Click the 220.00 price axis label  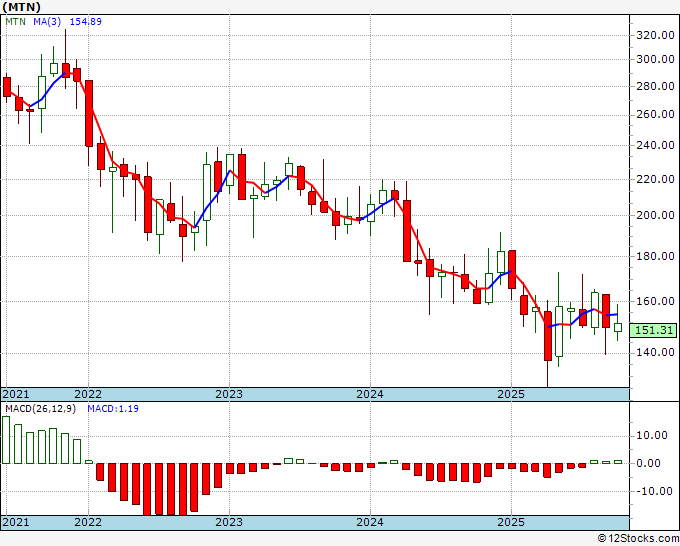[655, 179]
